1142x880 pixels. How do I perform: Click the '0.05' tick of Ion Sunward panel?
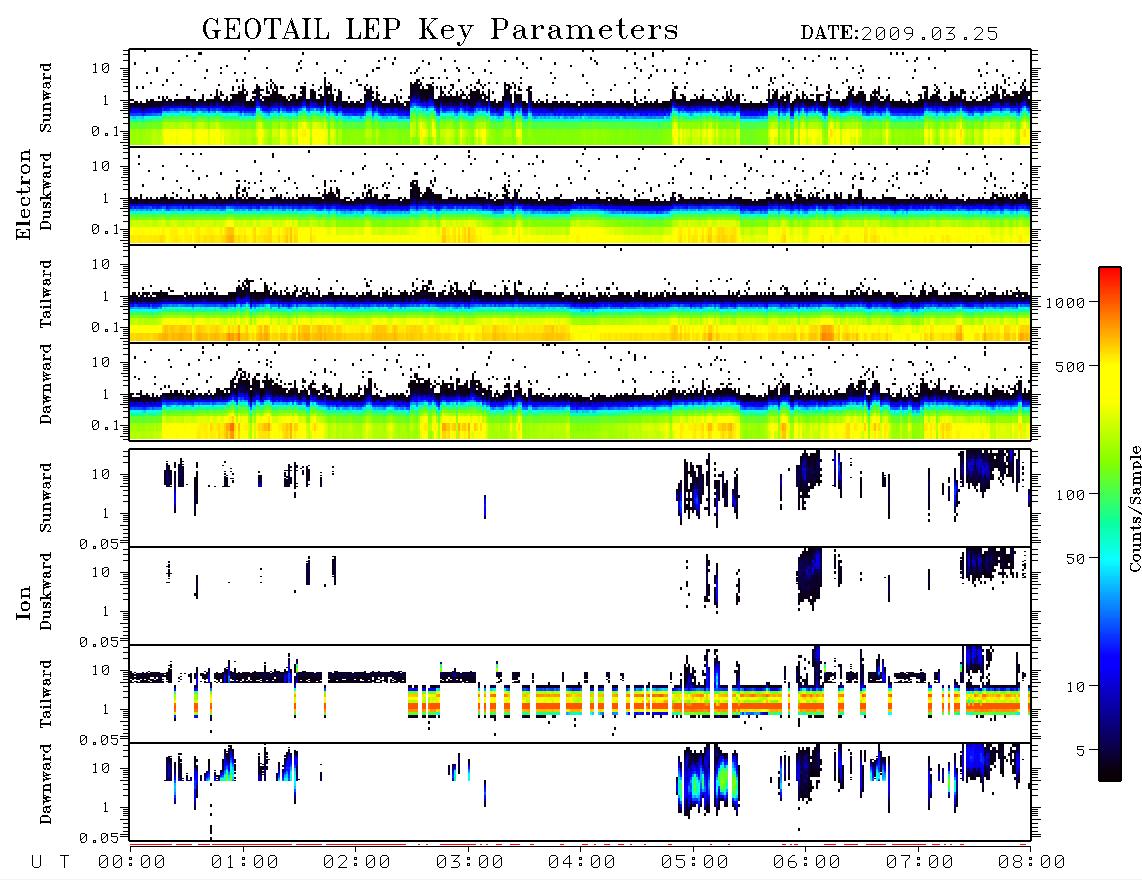[98, 544]
